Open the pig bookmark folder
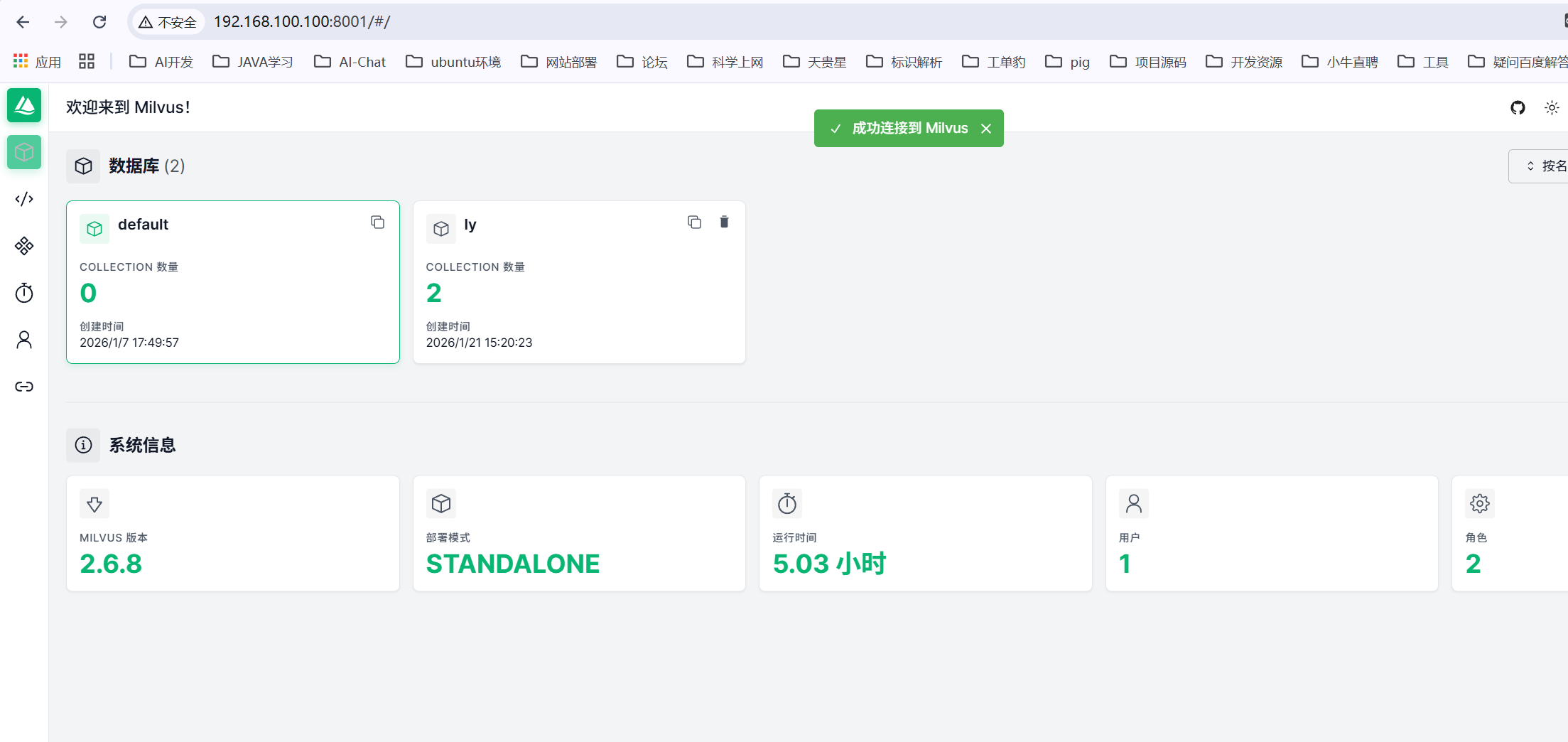Image resolution: width=1568 pixels, height=742 pixels. 1068,62
